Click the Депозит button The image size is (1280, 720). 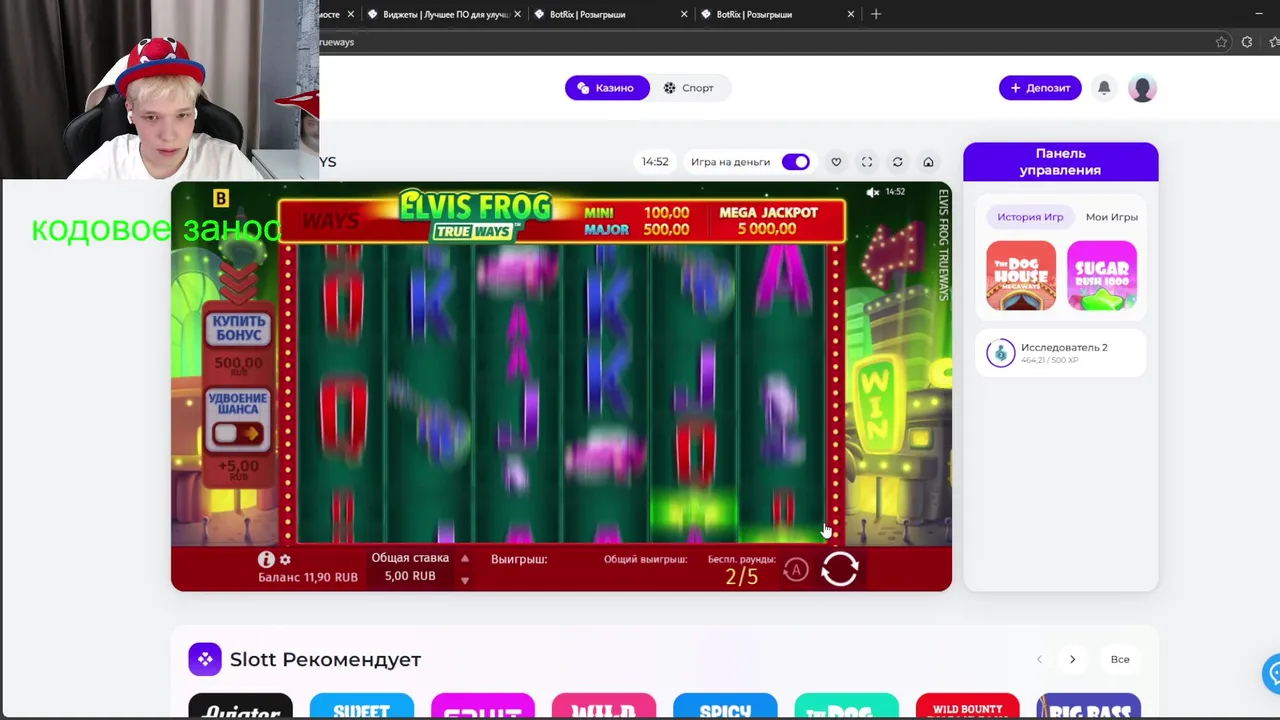click(1040, 88)
